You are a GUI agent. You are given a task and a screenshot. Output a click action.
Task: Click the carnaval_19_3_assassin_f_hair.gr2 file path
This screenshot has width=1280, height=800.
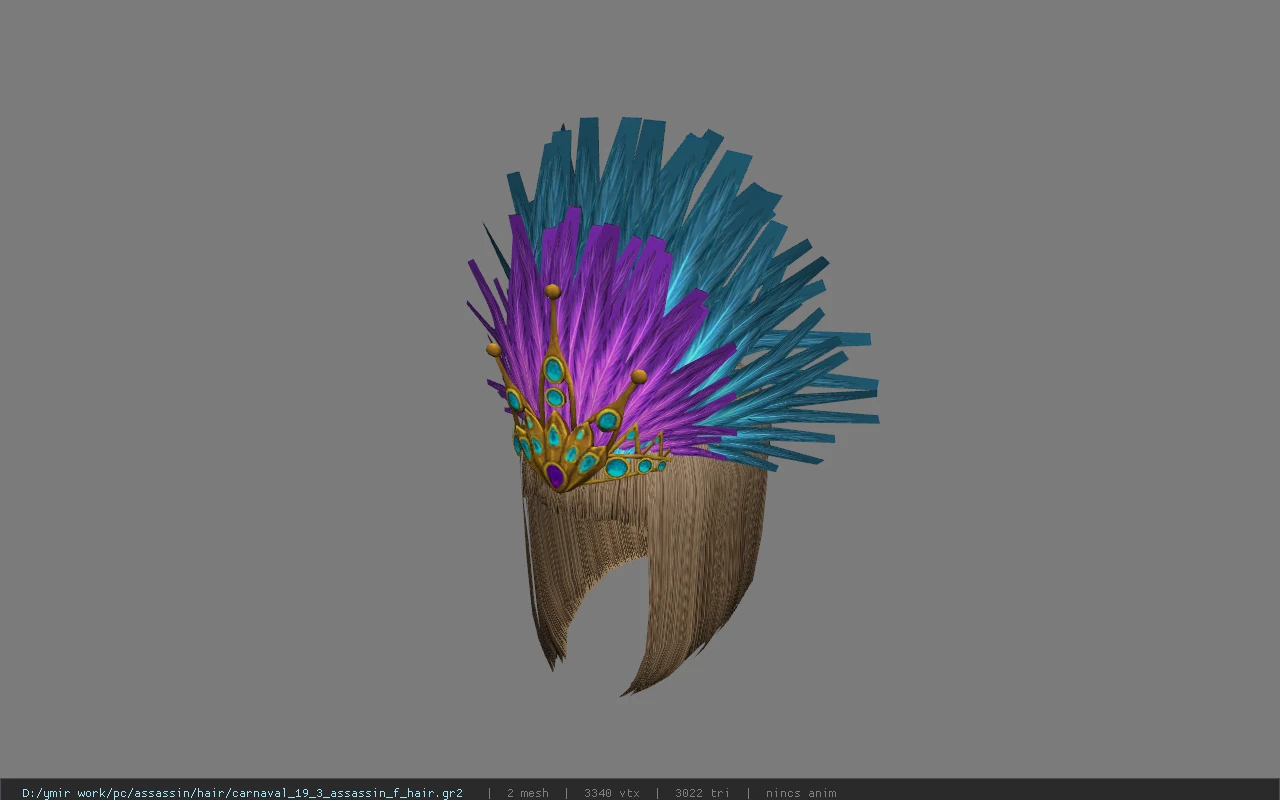pos(242,793)
